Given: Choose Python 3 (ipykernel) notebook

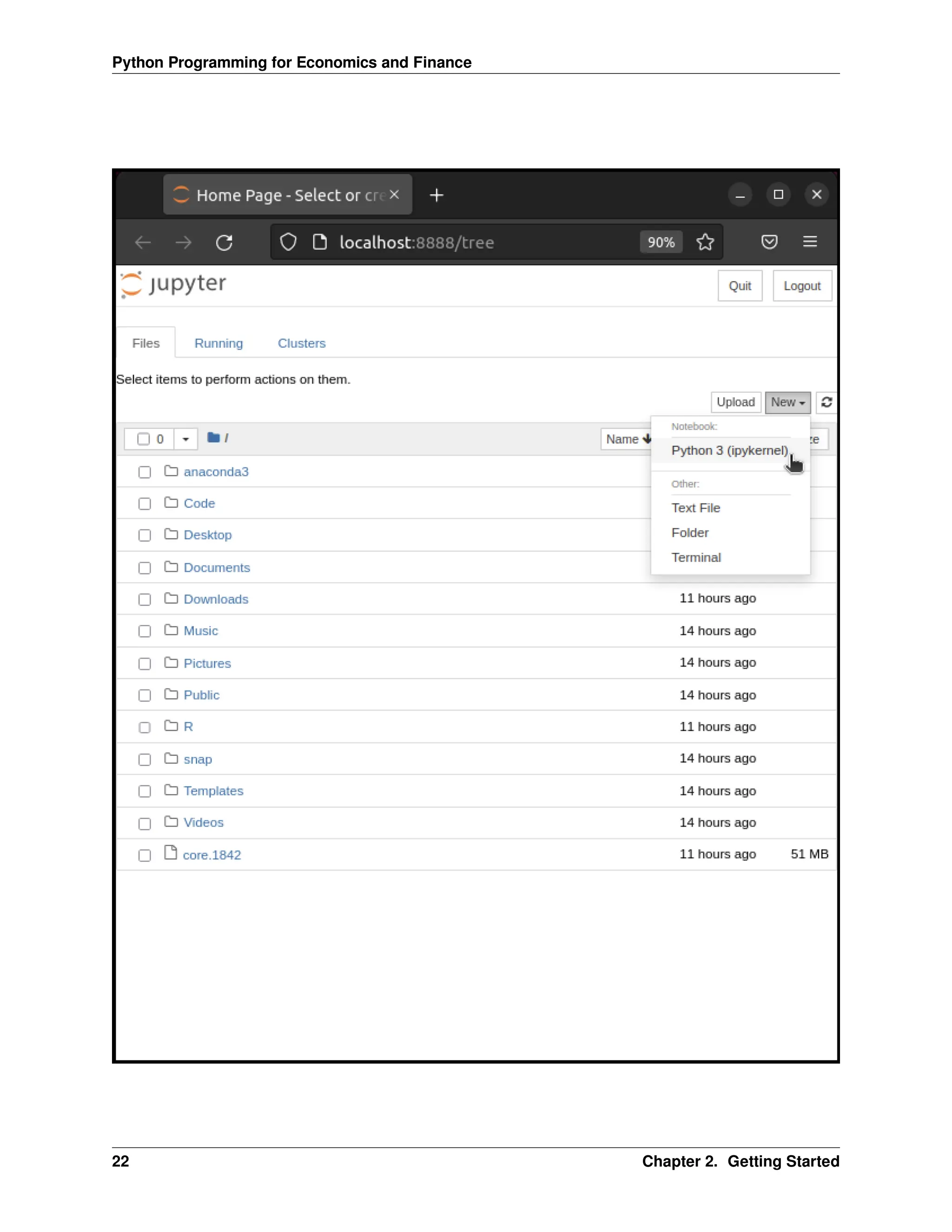Looking at the screenshot, I should [729, 450].
